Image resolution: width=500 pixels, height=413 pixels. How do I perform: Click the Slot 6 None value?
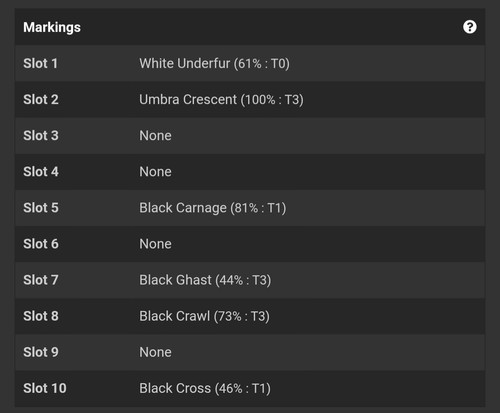155,244
